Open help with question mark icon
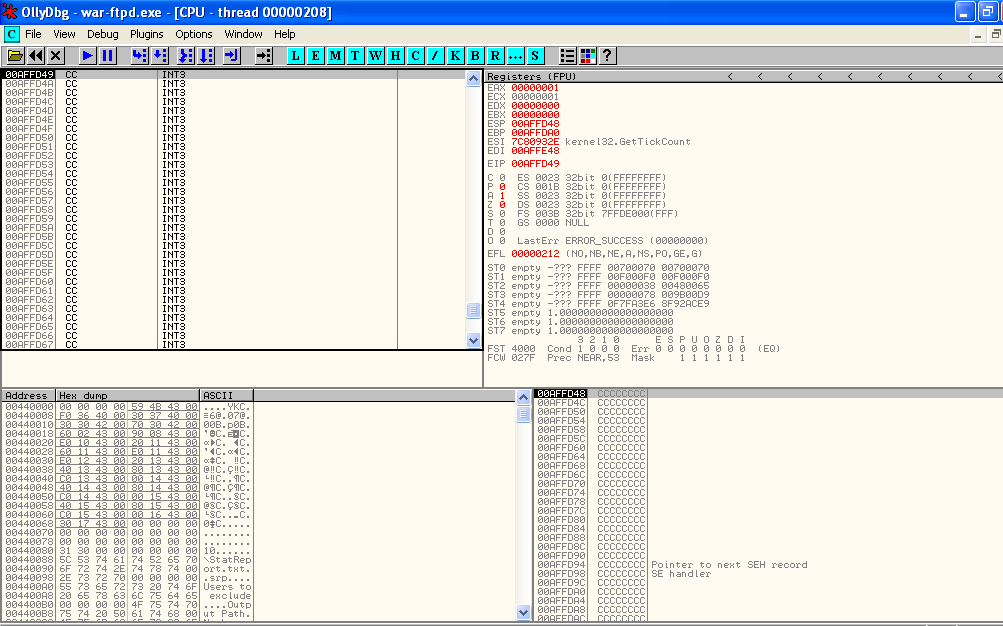This screenshot has width=1003, height=626. tap(608, 56)
